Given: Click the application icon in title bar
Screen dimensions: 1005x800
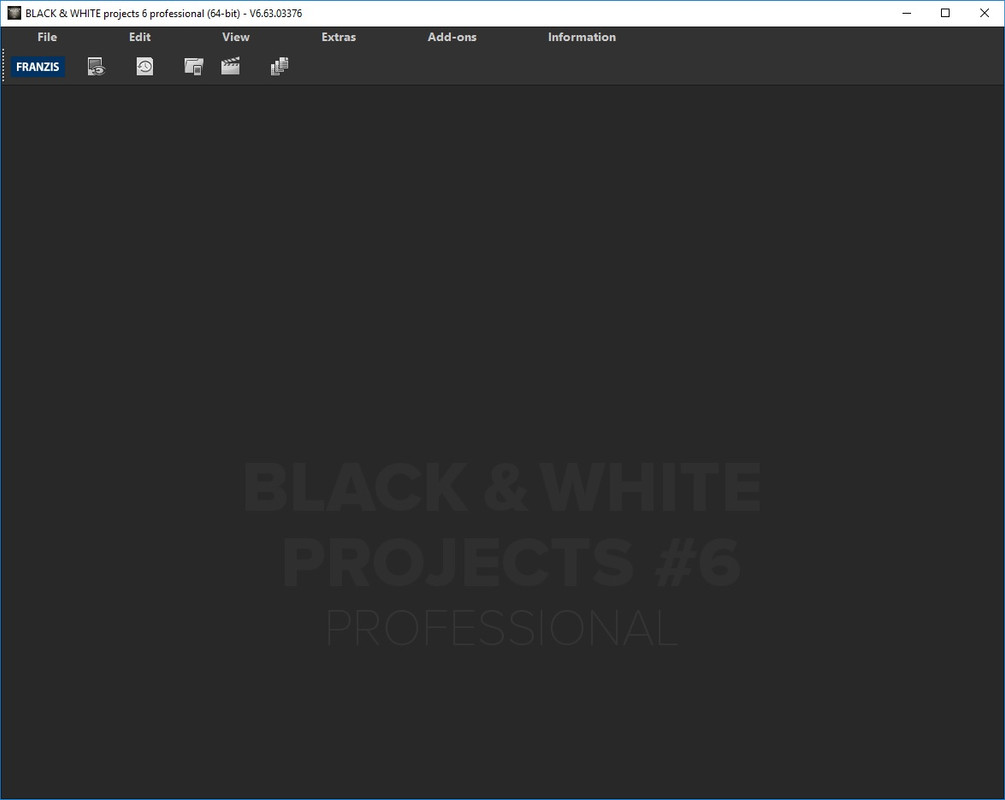Looking at the screenshot, I should (x=14, y=13).
